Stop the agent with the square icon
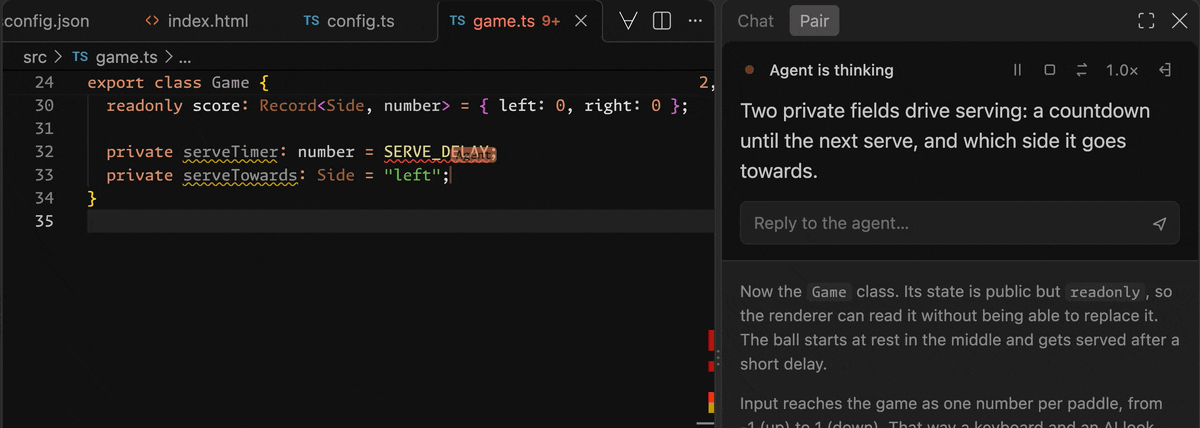 click(x=1049, y=70)
